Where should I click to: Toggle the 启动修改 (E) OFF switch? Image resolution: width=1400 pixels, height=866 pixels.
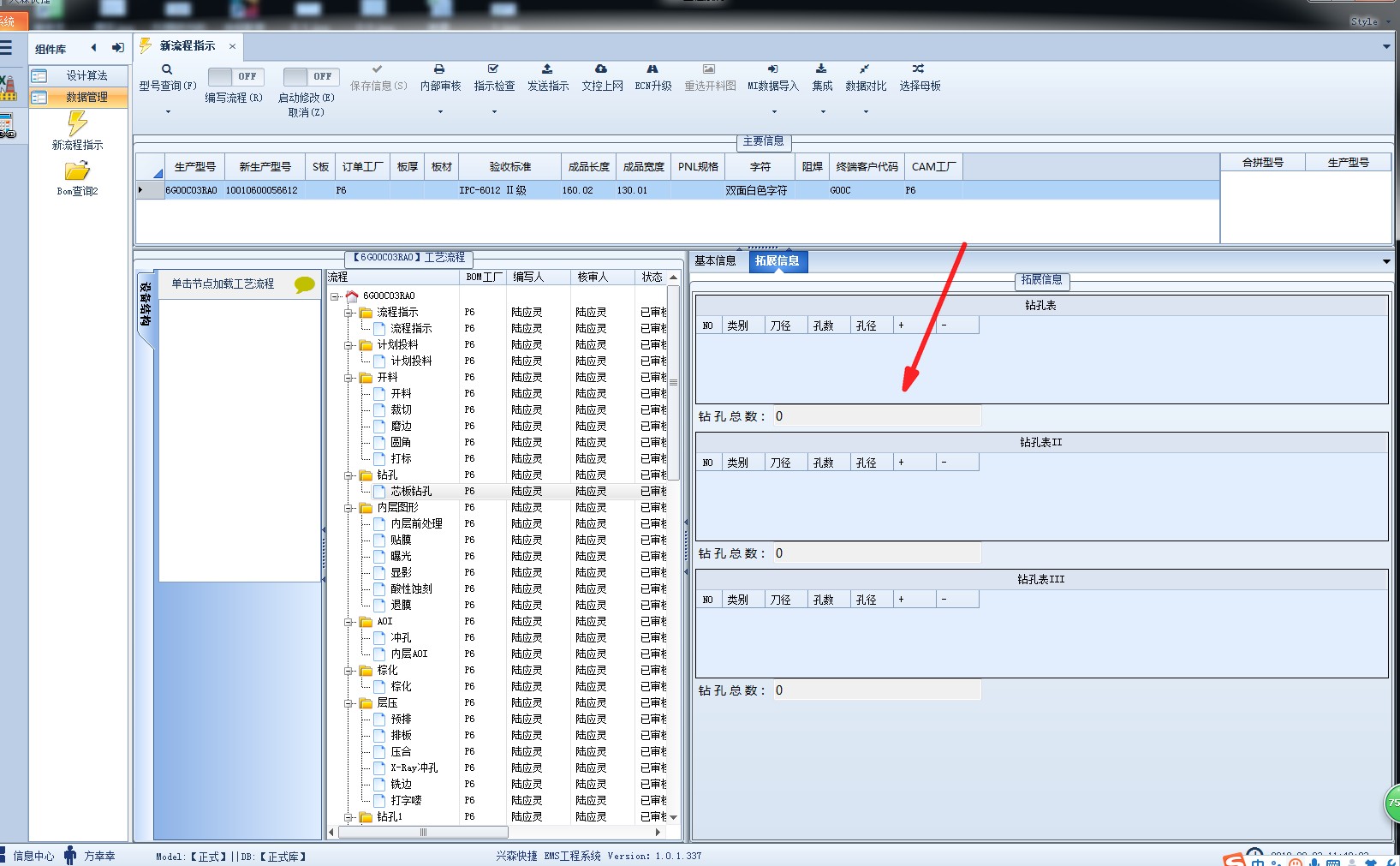click(x=312, y=76)
